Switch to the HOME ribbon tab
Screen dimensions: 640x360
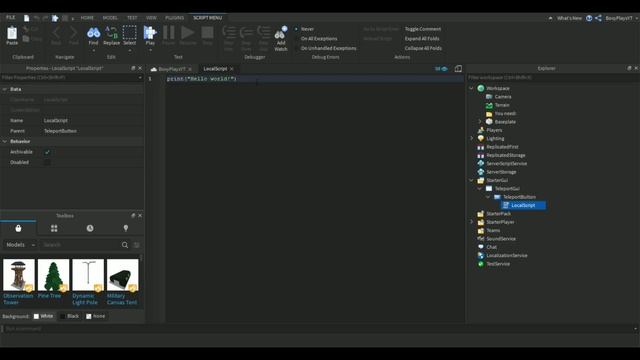[87, 18]
